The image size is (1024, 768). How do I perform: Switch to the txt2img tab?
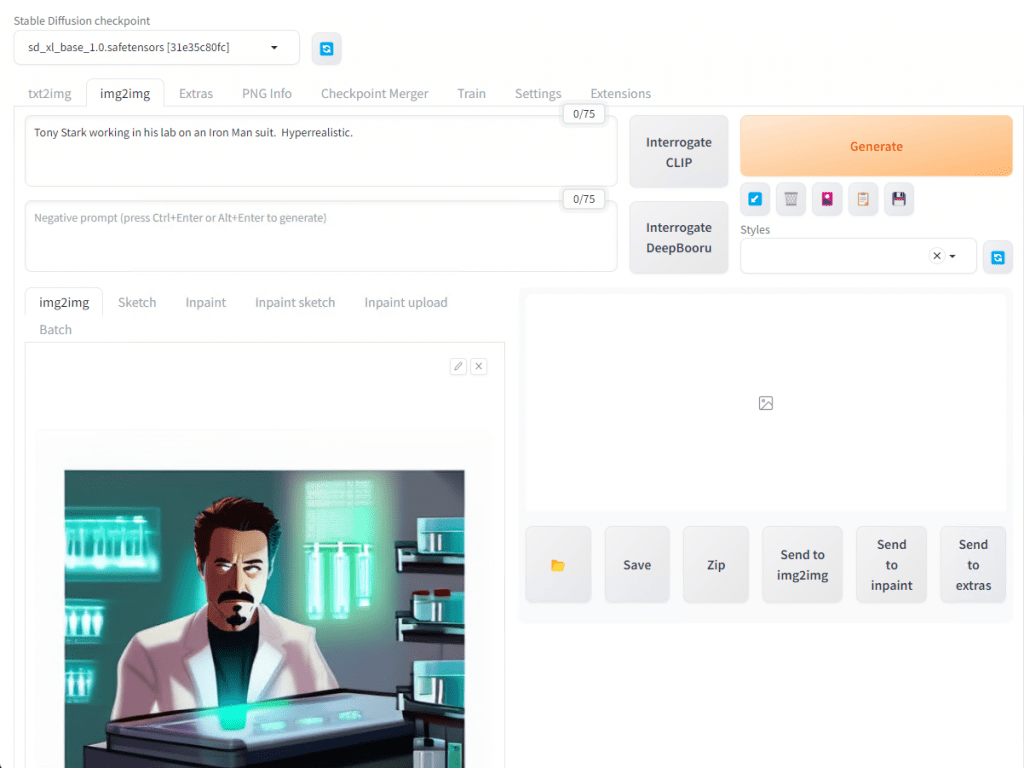[x=50, y=93]
